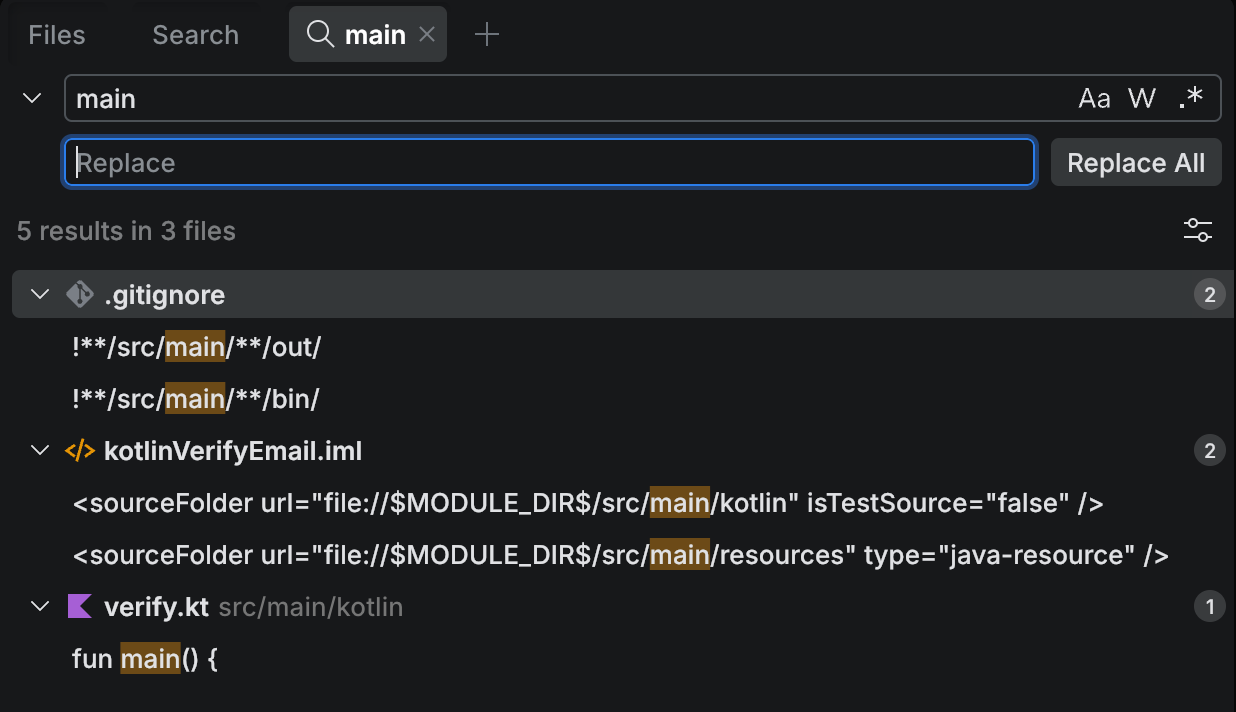Click the Kotlin icon beside verify.kt
1236x712 pixels.
(x=79, y=606)
